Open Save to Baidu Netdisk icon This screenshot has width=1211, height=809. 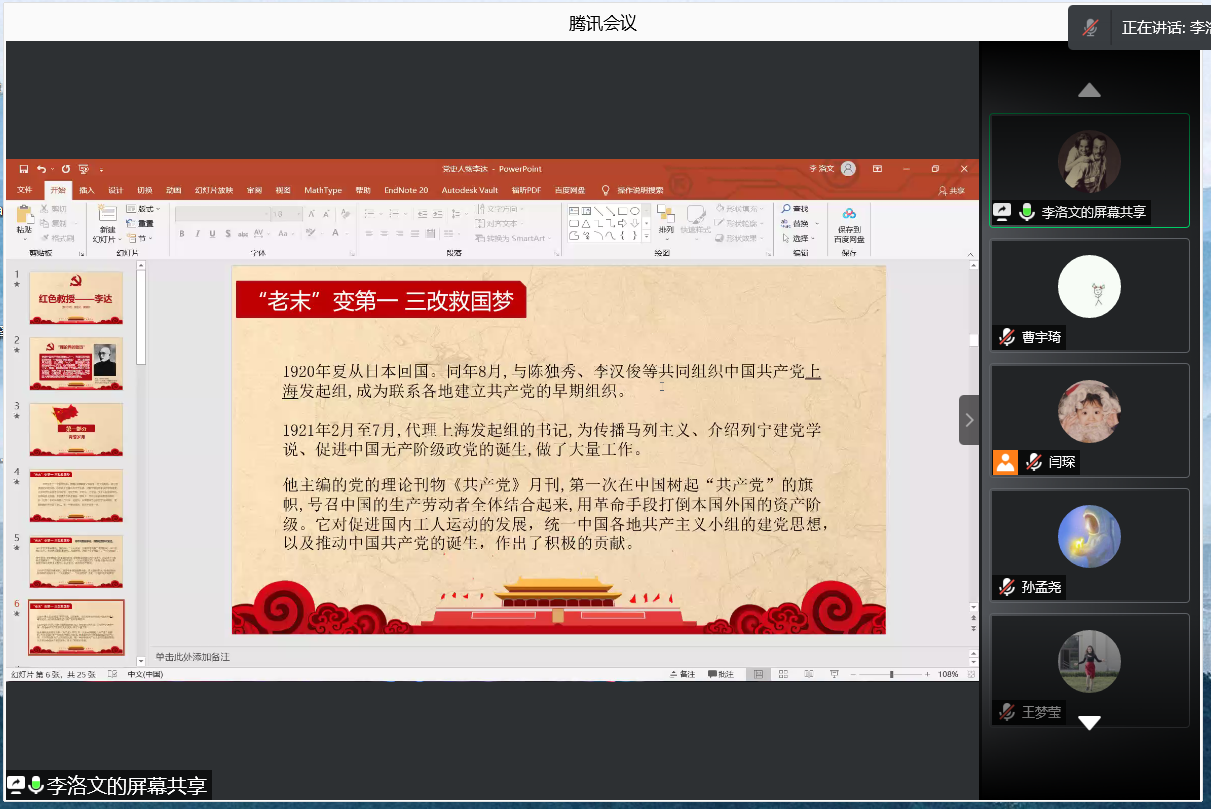click(848, 222)
